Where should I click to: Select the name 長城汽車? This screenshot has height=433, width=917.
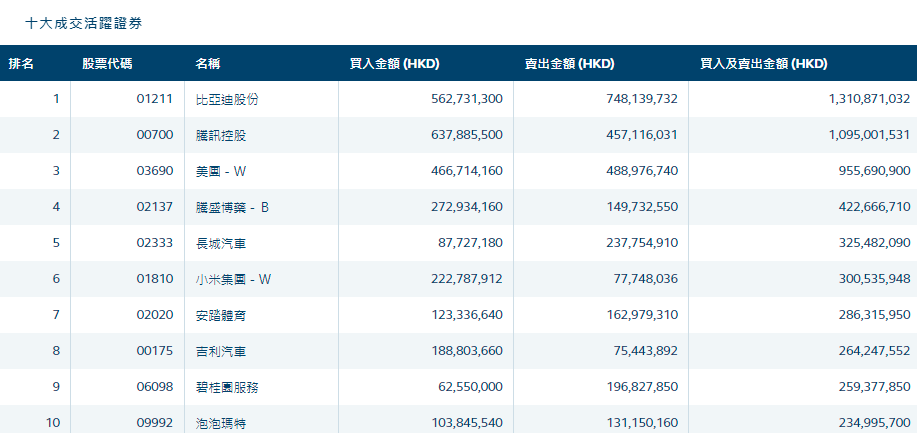pyautogui.click(x=220, y=243)
